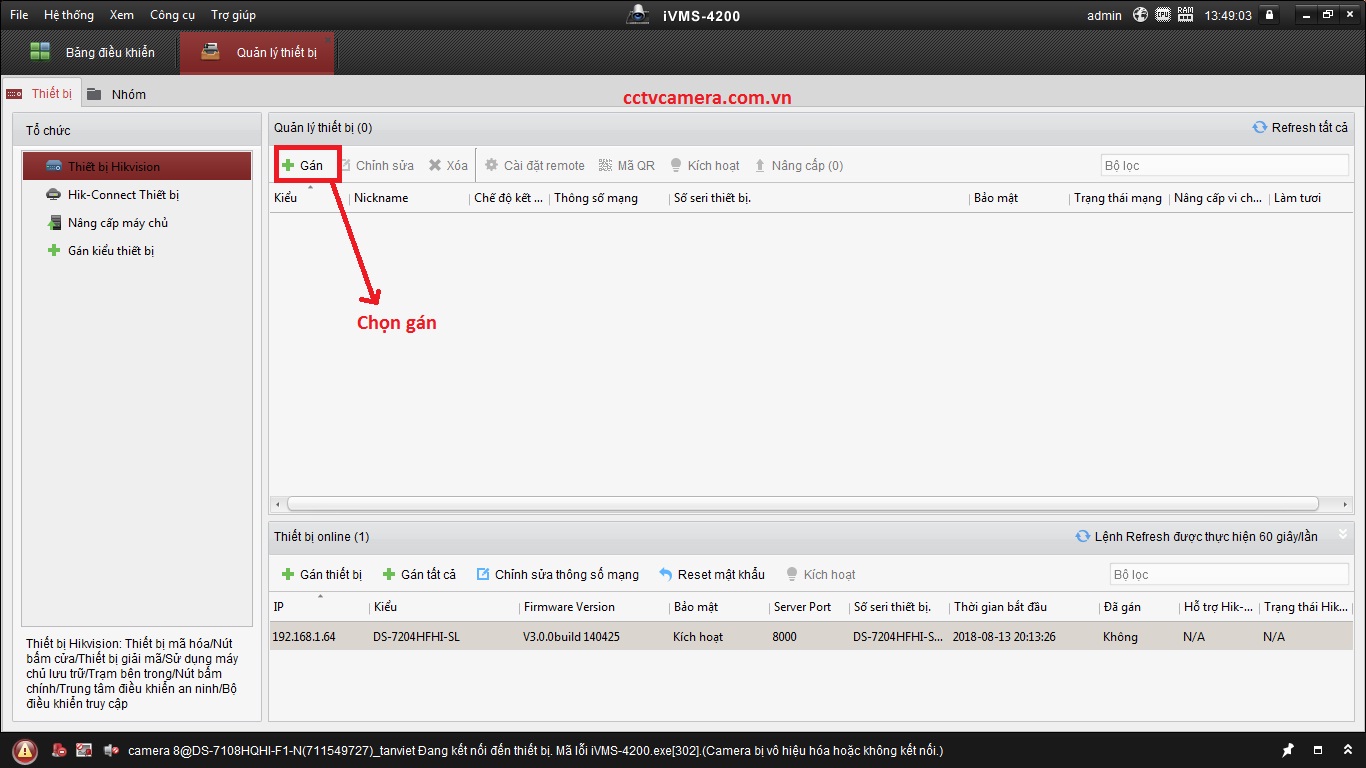The height and width of the screenshot is (768, 1366).
Task: Toggle the muted speaker icon in status bar
Action: point(109,750)
